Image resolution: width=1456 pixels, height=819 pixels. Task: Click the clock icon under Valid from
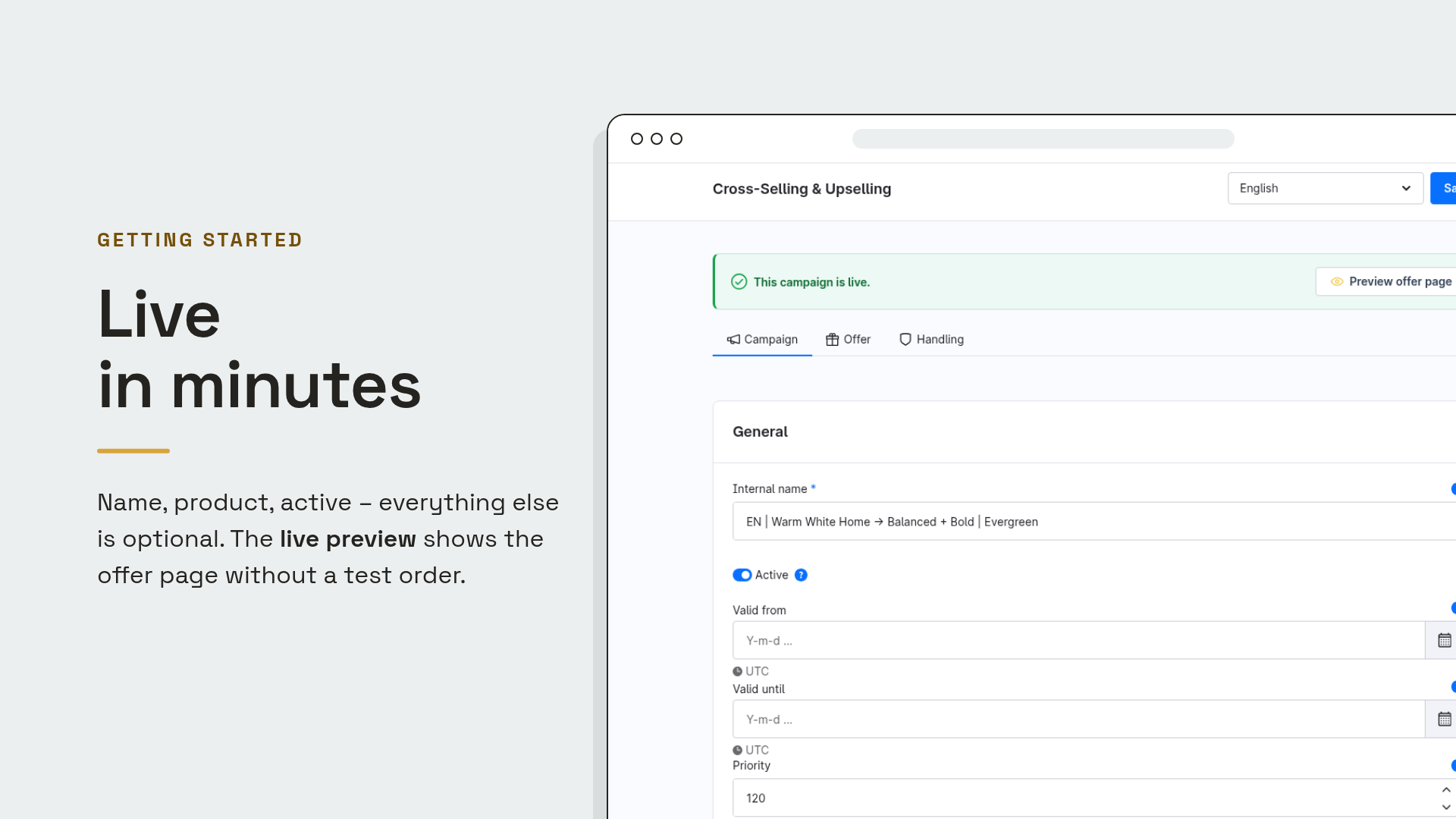[x=737, y=671]
